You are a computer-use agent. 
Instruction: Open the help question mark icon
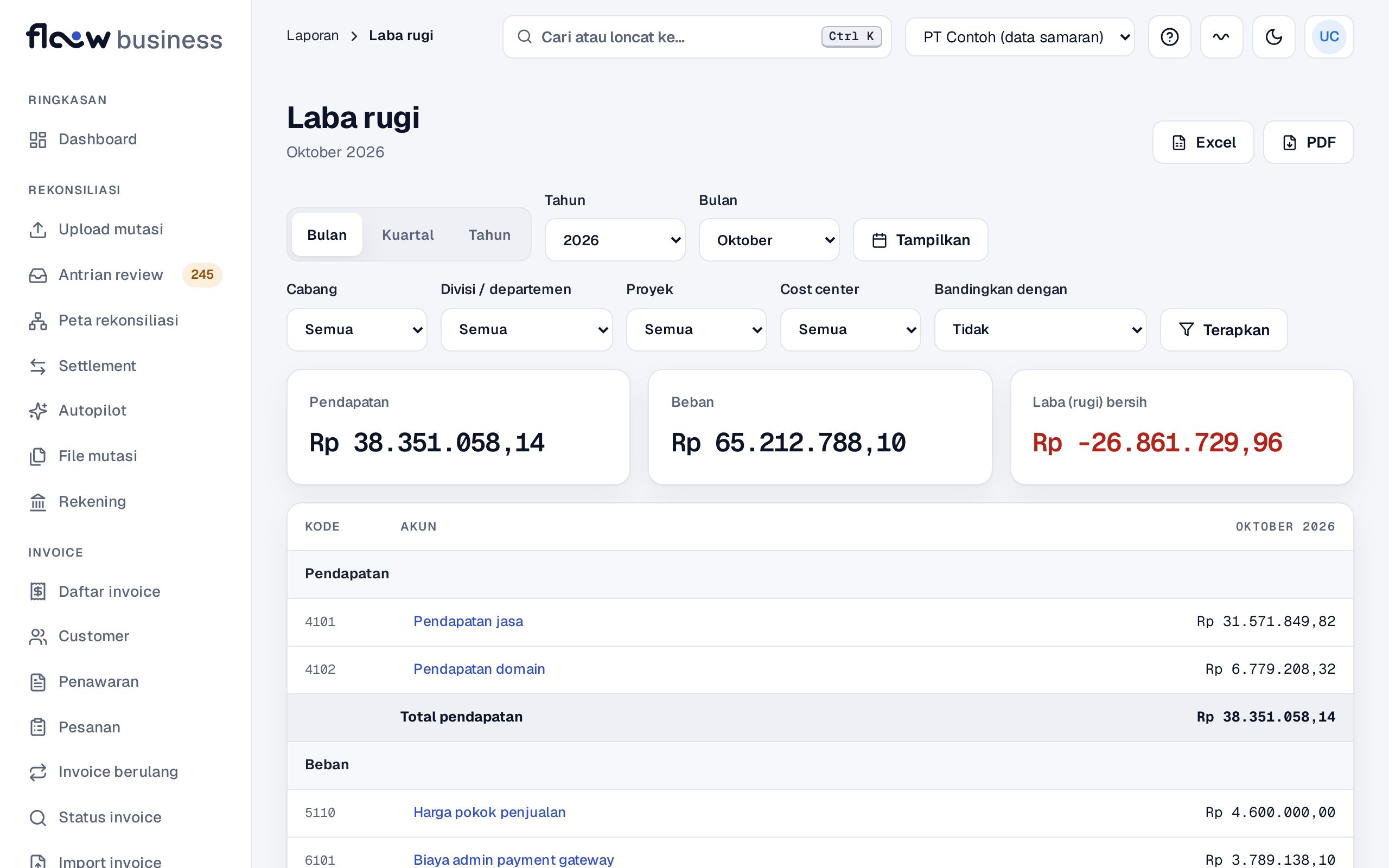(1170, 37)
